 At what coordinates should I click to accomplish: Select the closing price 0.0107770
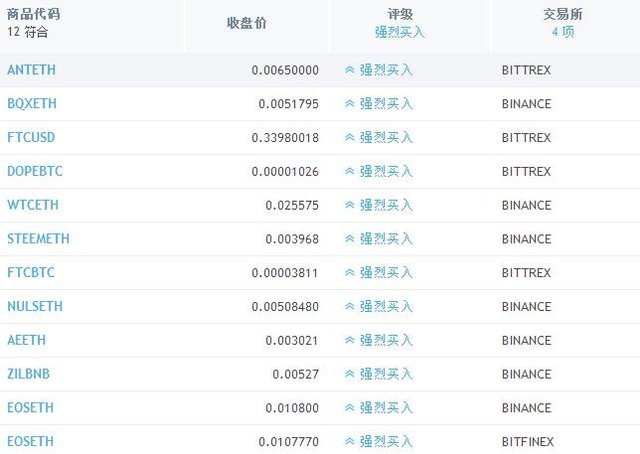click(289, 442)
